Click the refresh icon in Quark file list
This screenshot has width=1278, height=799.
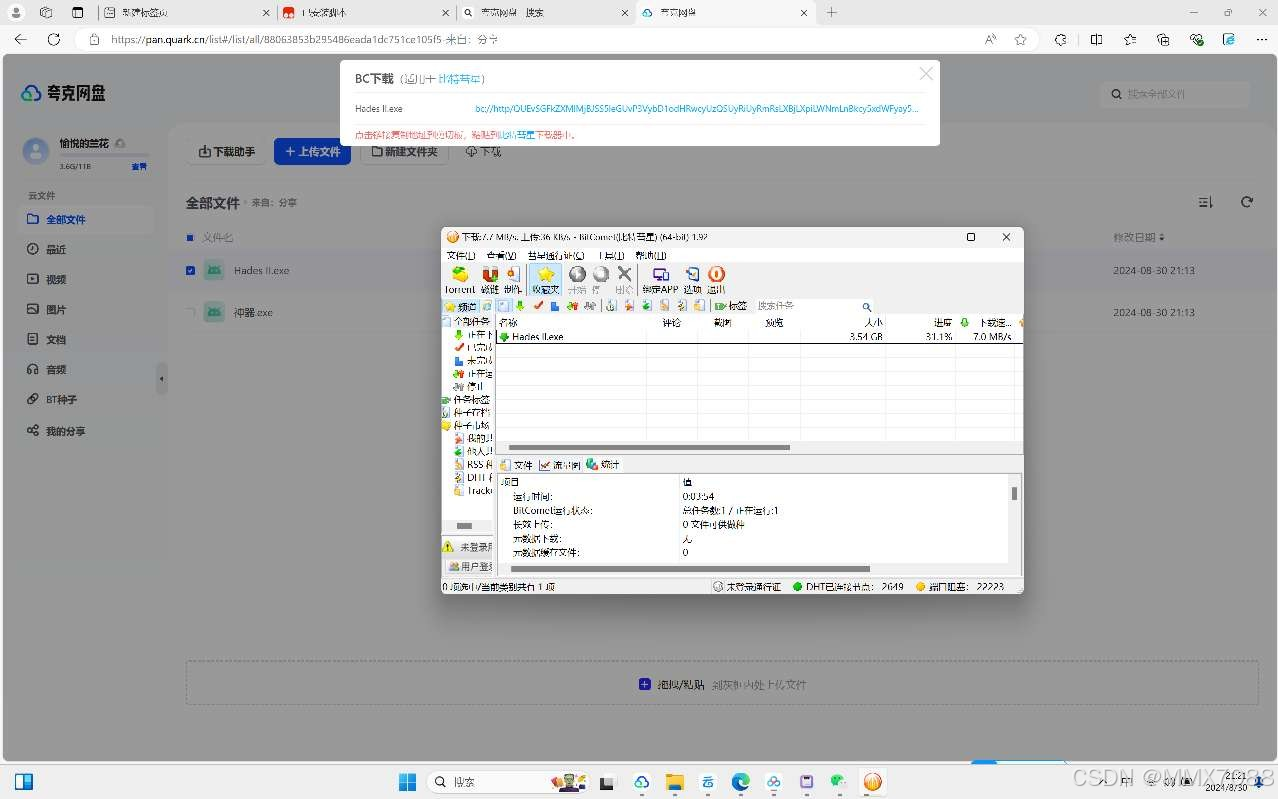point(1247,202)
